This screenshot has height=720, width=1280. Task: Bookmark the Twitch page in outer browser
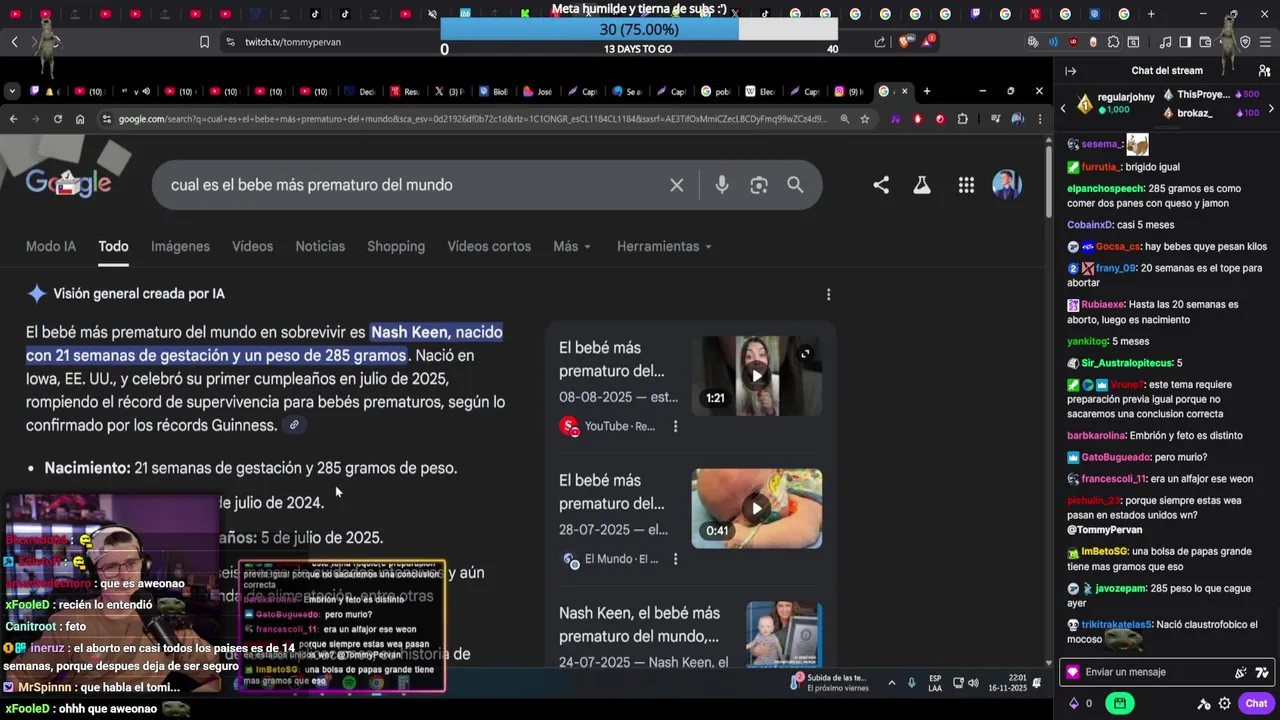pyautogui.click(x=204, y=42)
